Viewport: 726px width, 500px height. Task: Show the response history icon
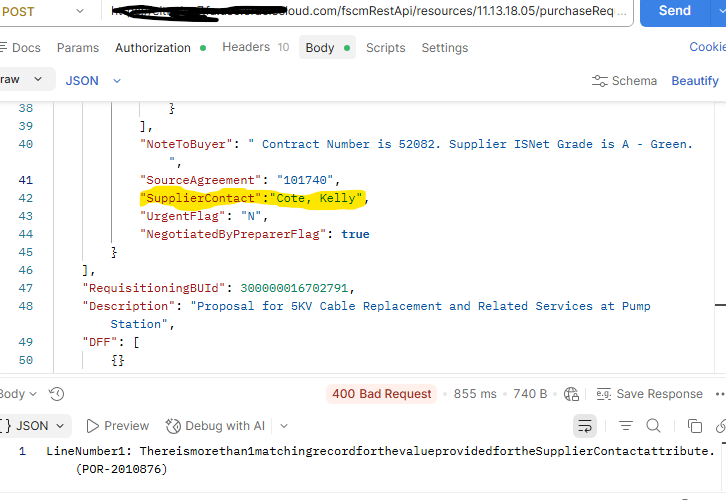point(56,394)
